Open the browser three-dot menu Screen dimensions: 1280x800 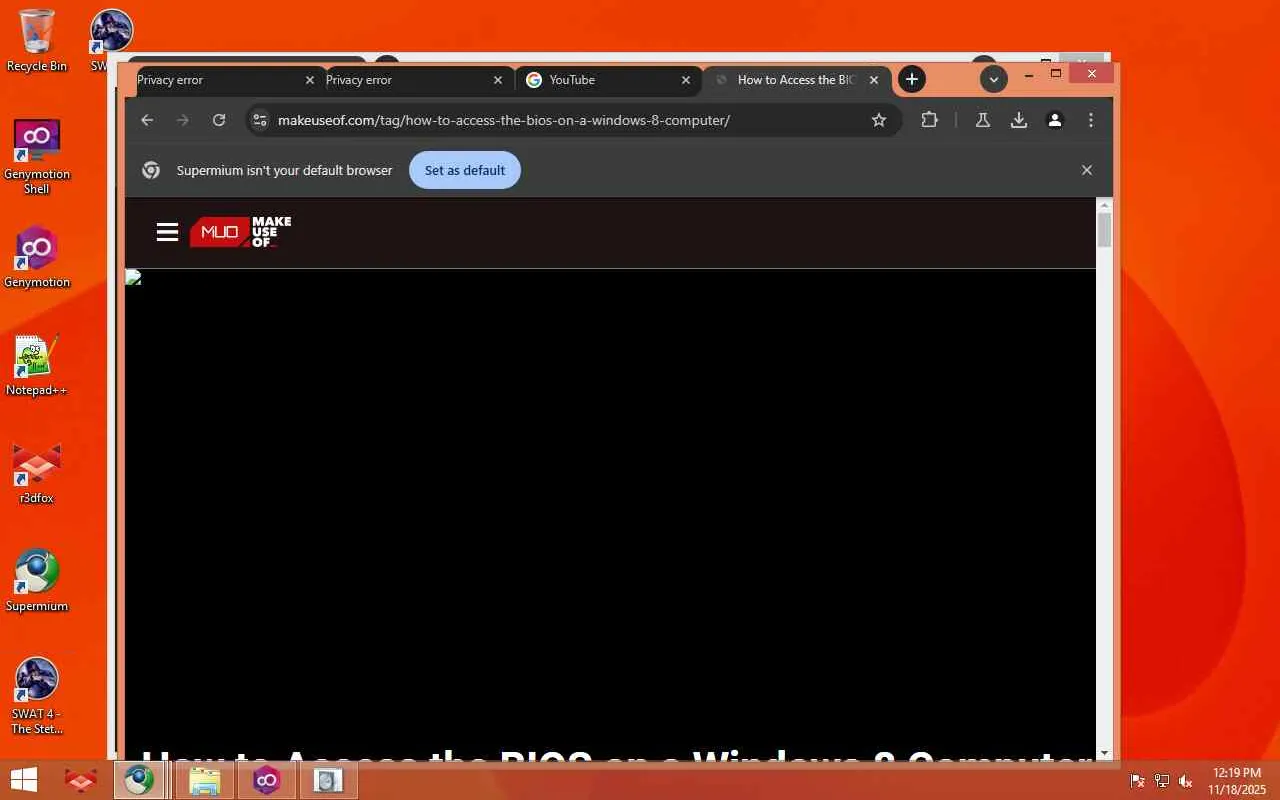click(x=1090, y=120)
